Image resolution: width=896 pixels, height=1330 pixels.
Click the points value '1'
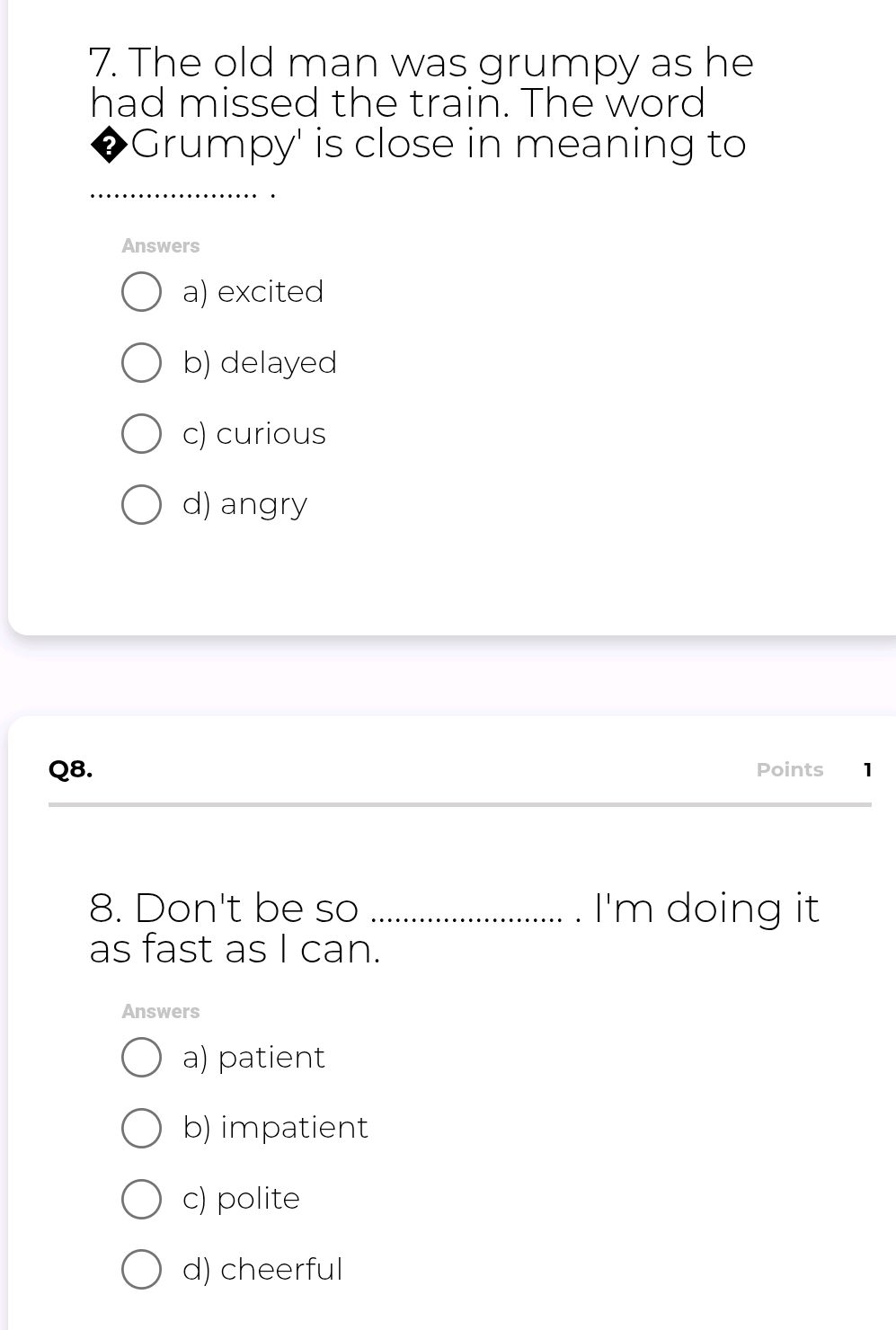point(866,769)
